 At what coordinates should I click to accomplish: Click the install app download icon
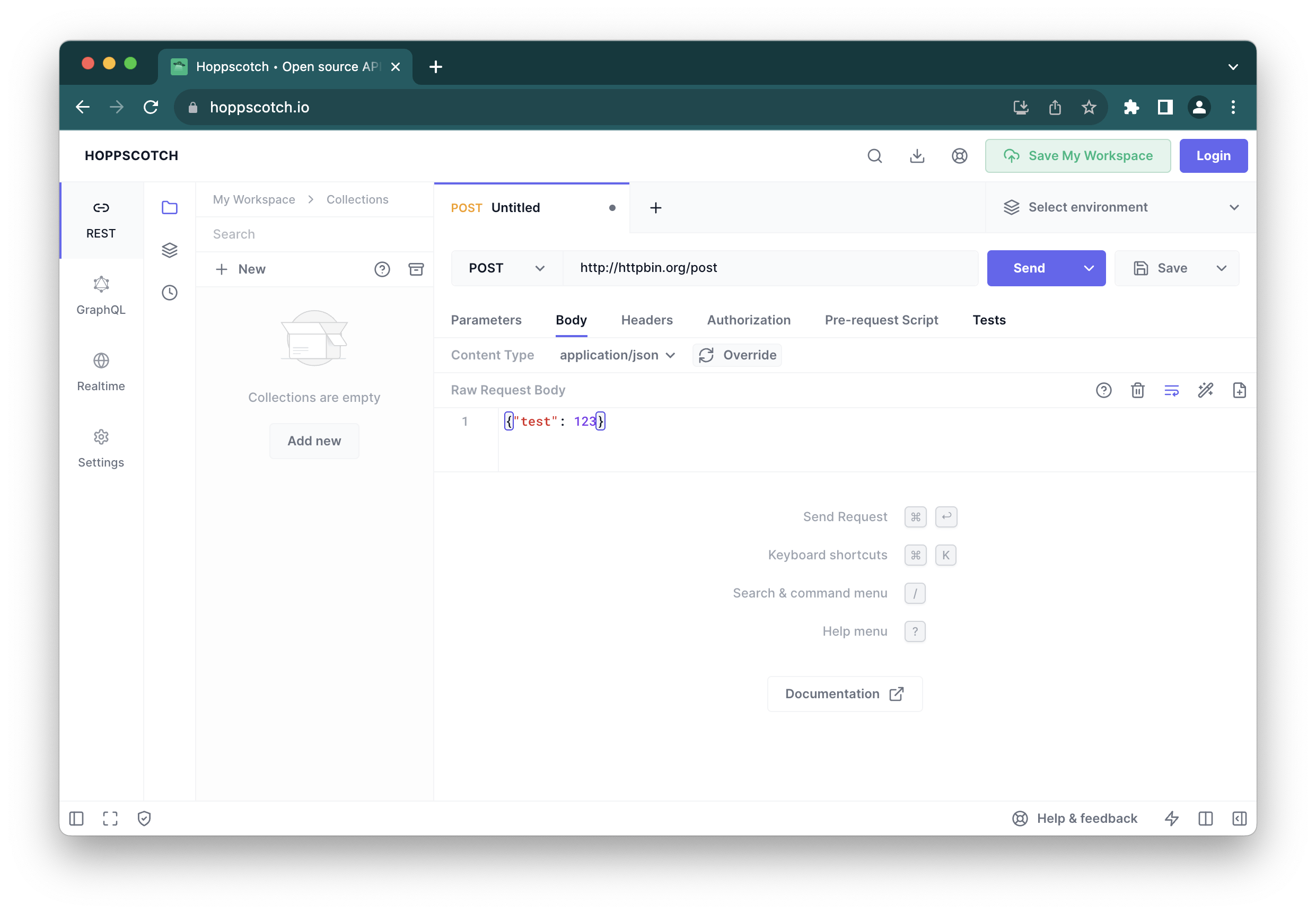coord(917,156)
